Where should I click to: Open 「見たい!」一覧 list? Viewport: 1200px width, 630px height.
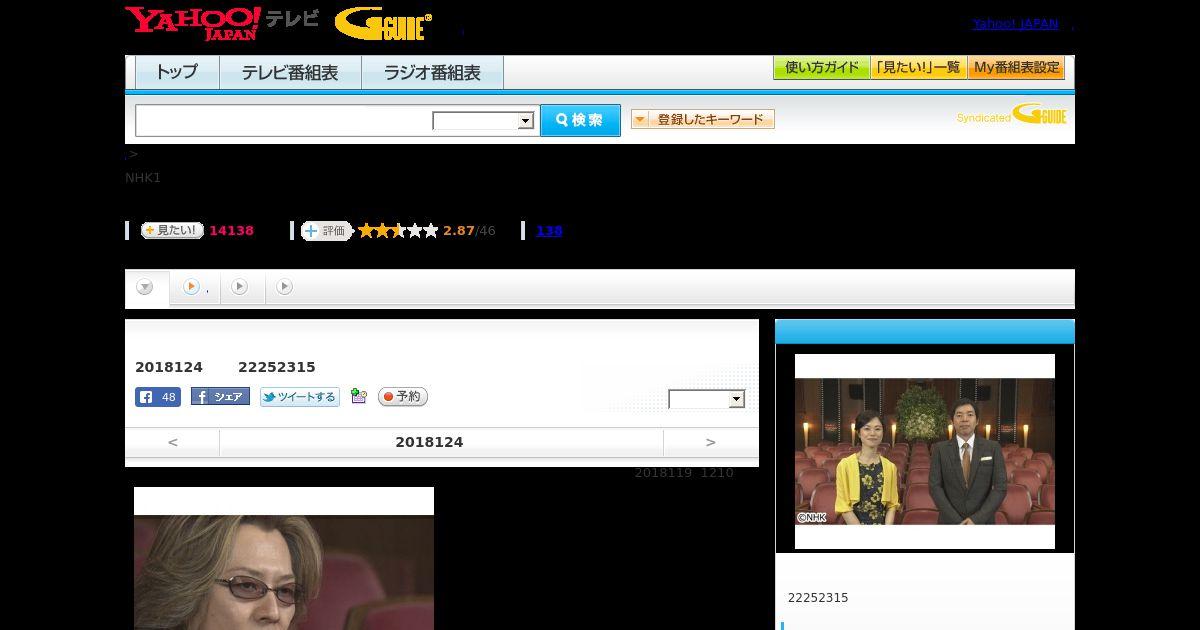tap(918, 68)
